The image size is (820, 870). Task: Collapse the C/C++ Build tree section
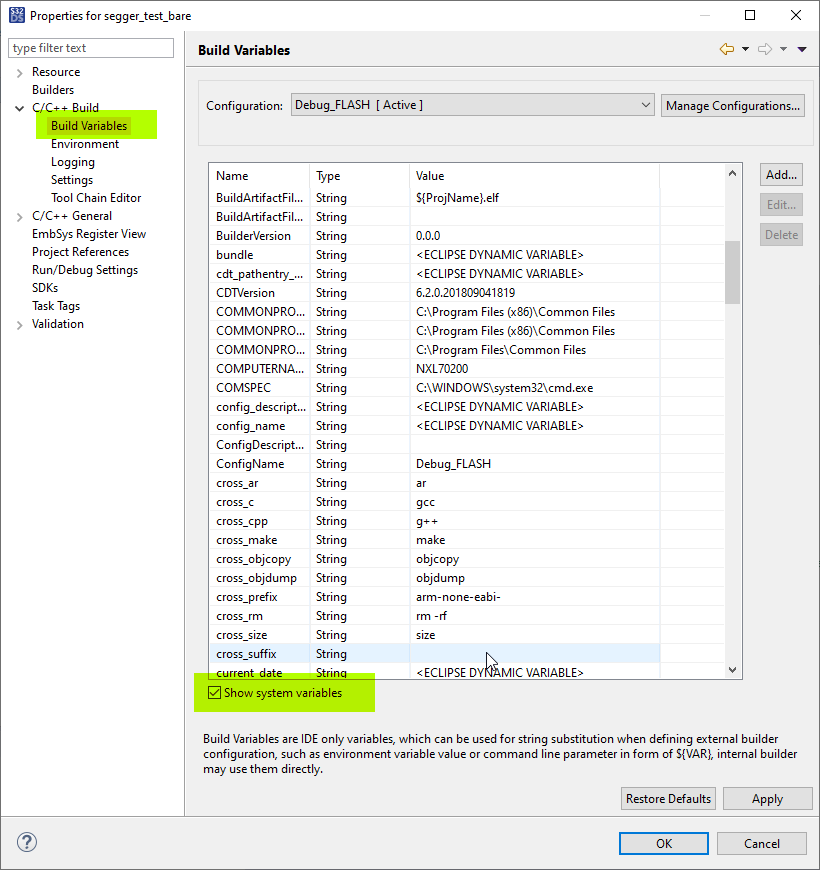19,107
